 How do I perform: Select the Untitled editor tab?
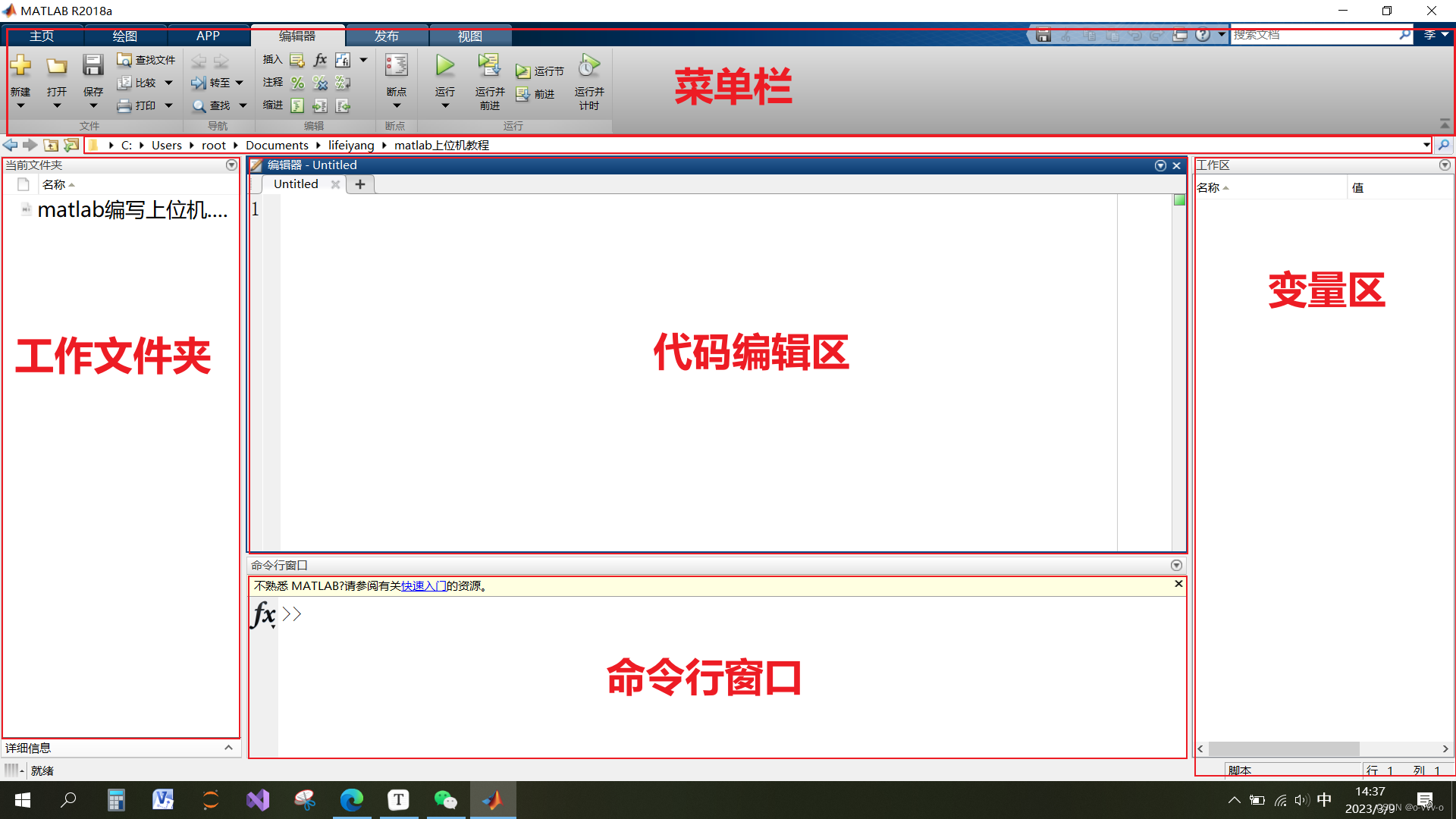(296, 184)
